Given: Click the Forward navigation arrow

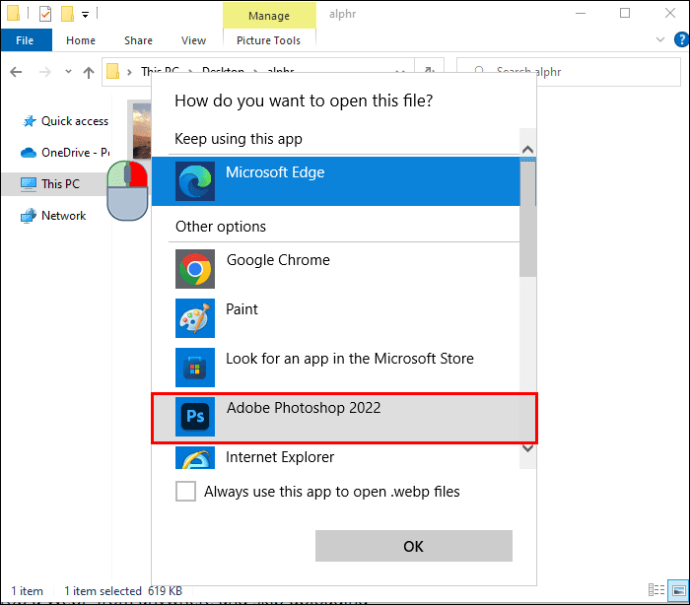Looking at the screenshot, I should pyautogui.click(x=45, y=72).
